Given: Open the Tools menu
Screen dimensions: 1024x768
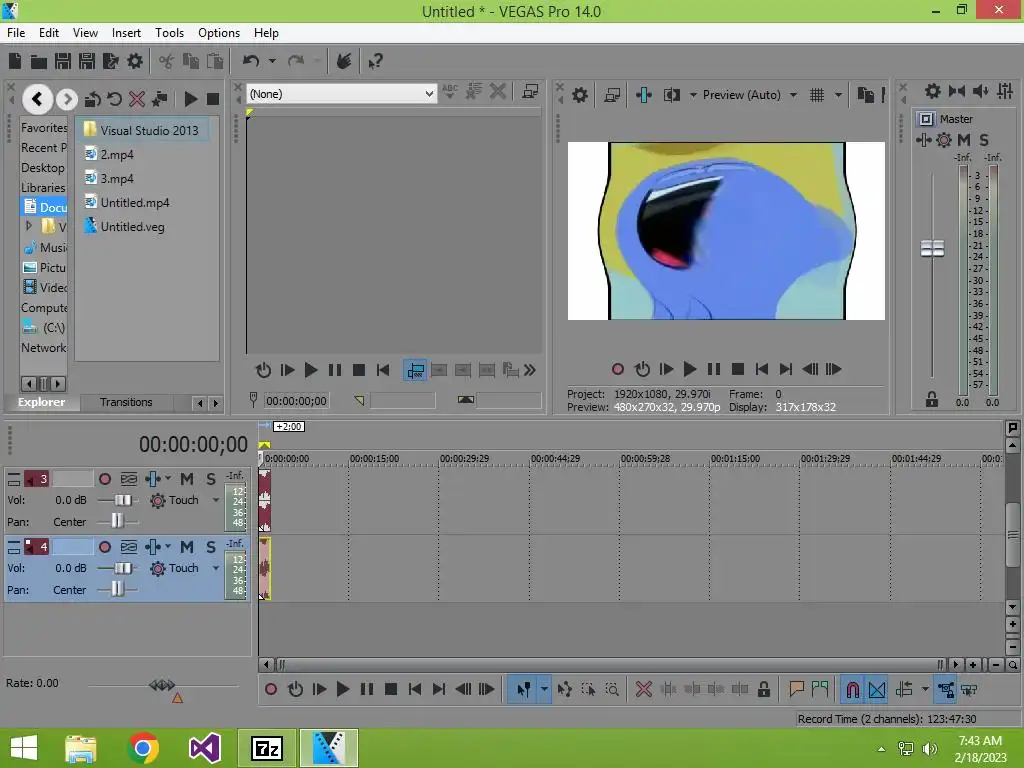Looking at the screenshot, I should [x=169, y=33].
